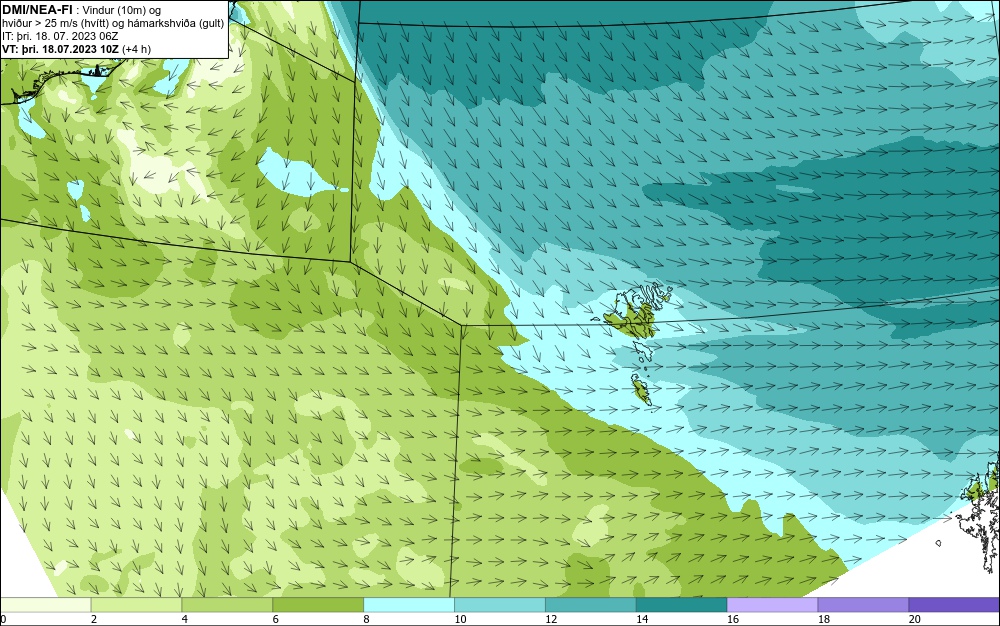Screen dimensions: 1000x626
Task: Click the 2–4 m/s light green swatch
Action: (136, 605)
